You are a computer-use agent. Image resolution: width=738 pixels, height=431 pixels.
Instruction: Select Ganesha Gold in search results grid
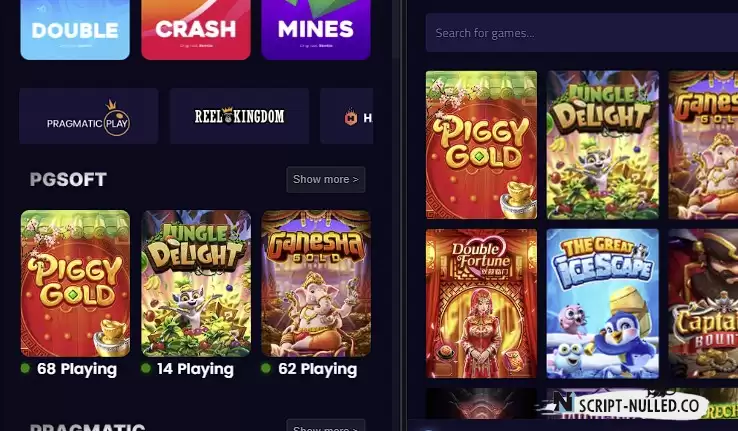pyautogui.click(x=703, y=145)
